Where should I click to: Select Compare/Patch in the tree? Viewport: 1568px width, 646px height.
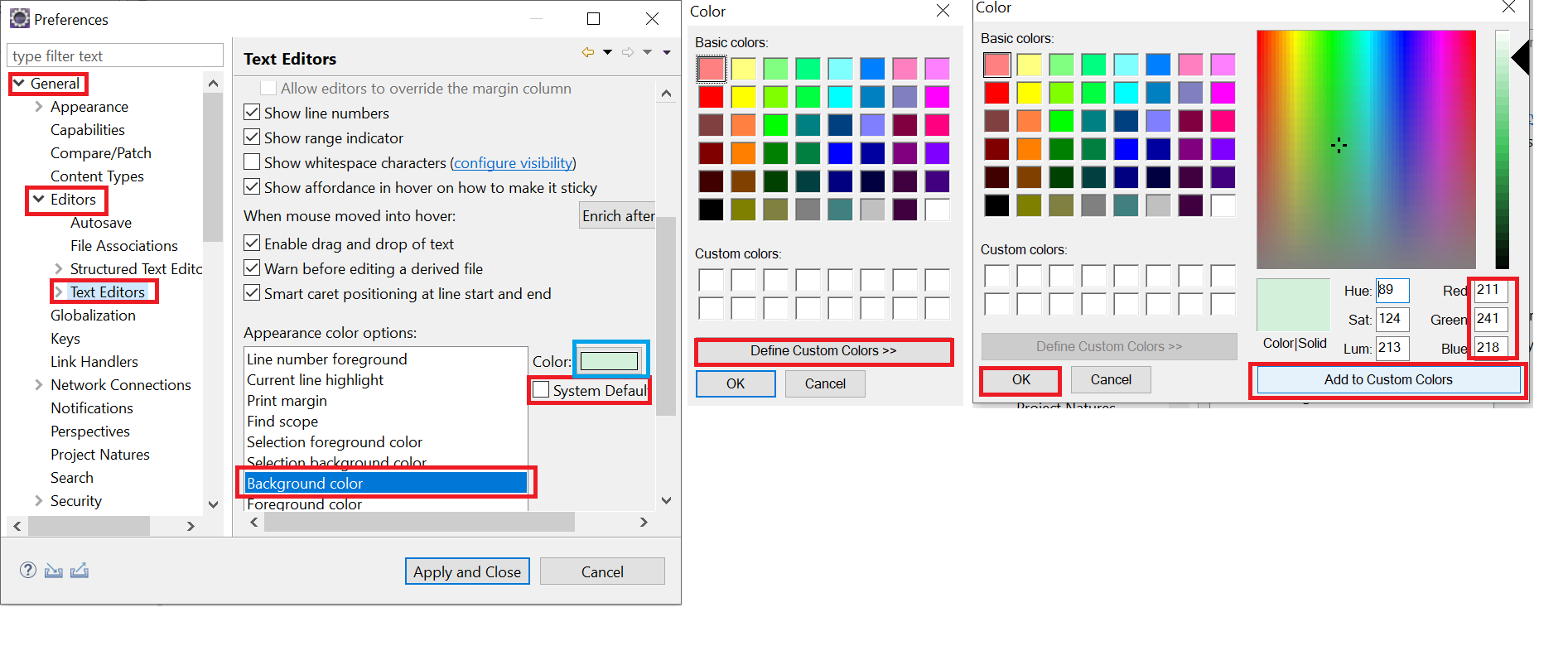[101, 152]
